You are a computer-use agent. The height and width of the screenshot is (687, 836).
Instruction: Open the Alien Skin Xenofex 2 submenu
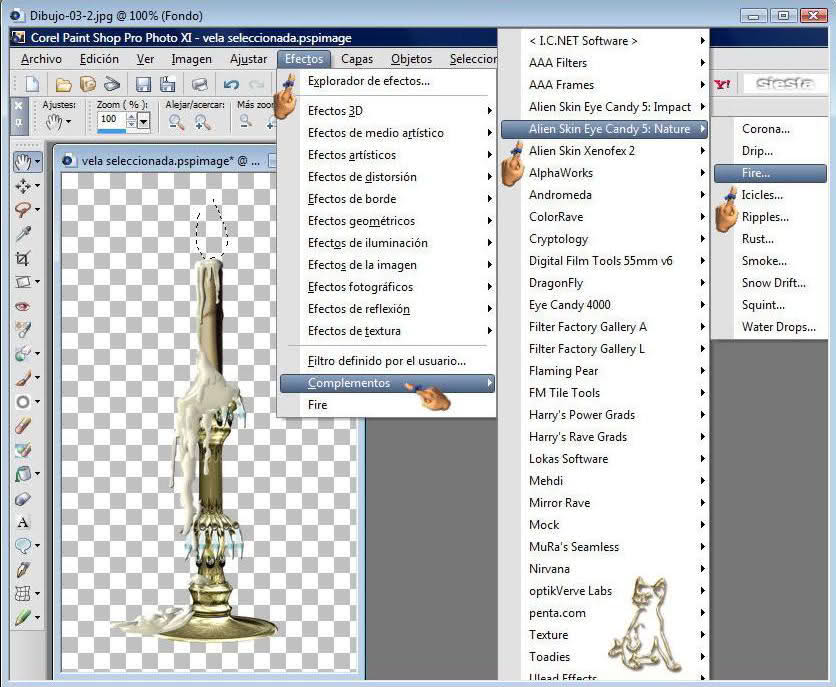tap(604, 151)
